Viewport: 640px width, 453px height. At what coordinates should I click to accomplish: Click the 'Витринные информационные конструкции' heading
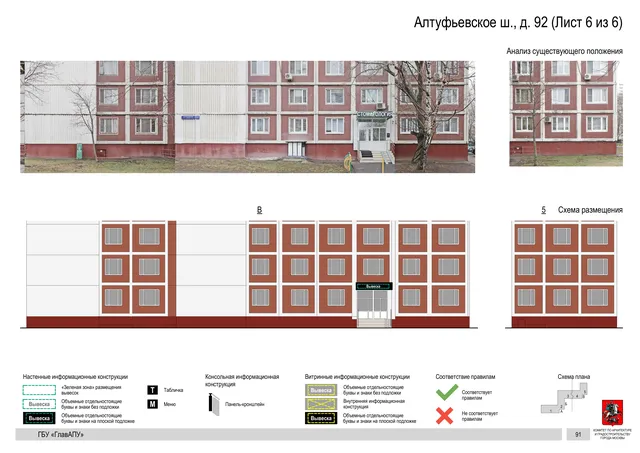pyautogui.click(x=357, y=377)
